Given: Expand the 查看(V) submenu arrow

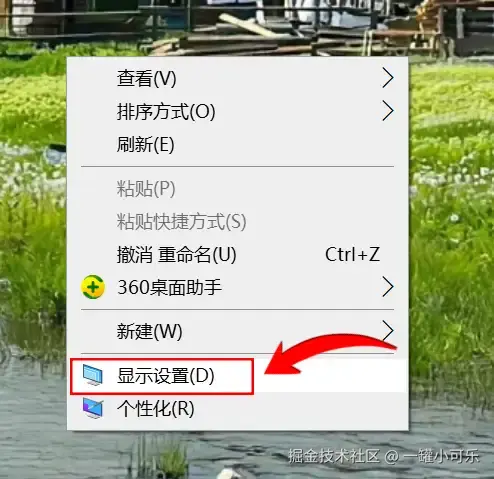Looking at the screenshot, I should pyautogui.click(x=388, y=78).
